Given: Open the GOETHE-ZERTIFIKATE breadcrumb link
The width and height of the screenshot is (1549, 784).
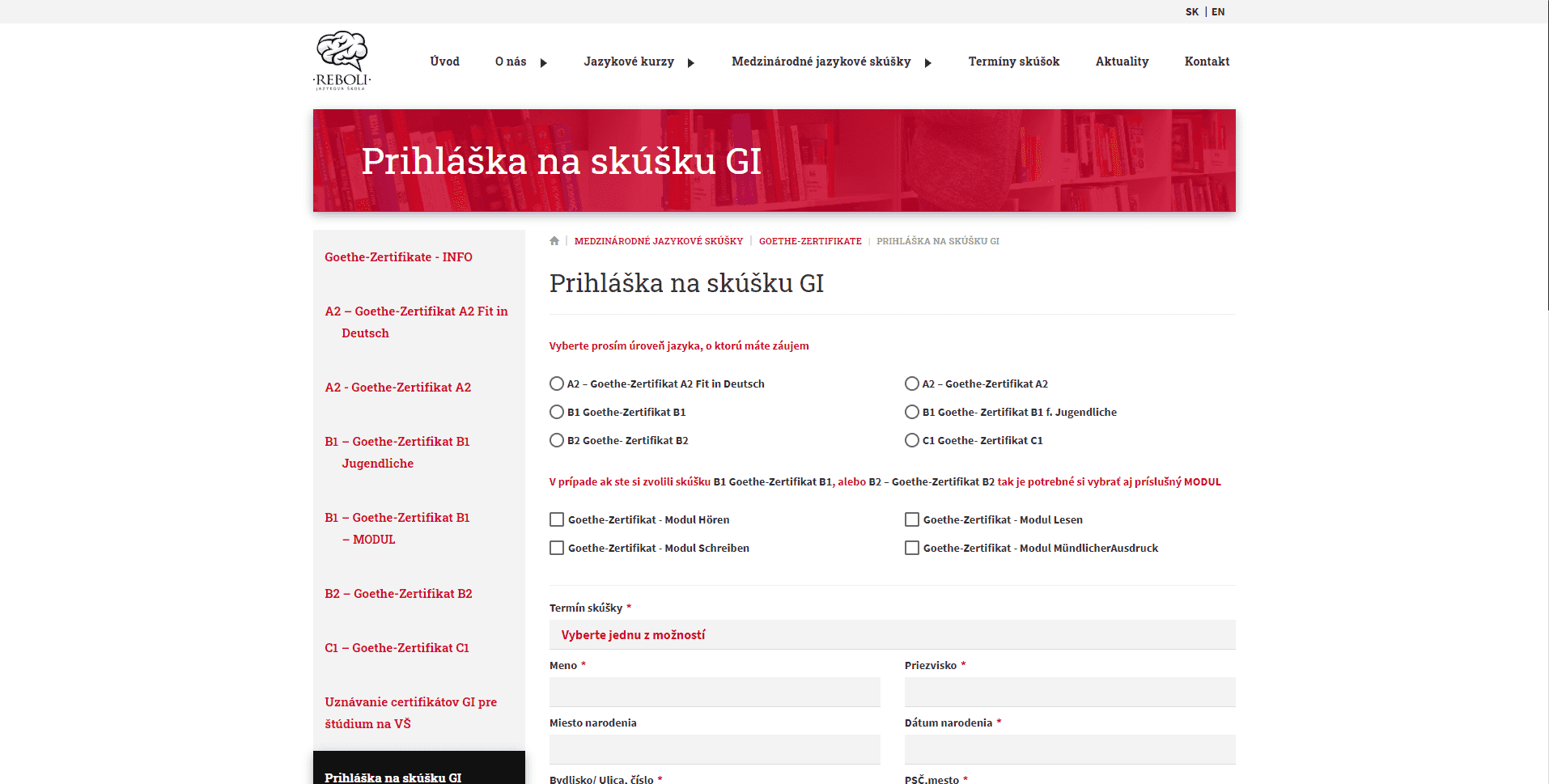Looking at the screenshot, I should [x=810, y=241].
